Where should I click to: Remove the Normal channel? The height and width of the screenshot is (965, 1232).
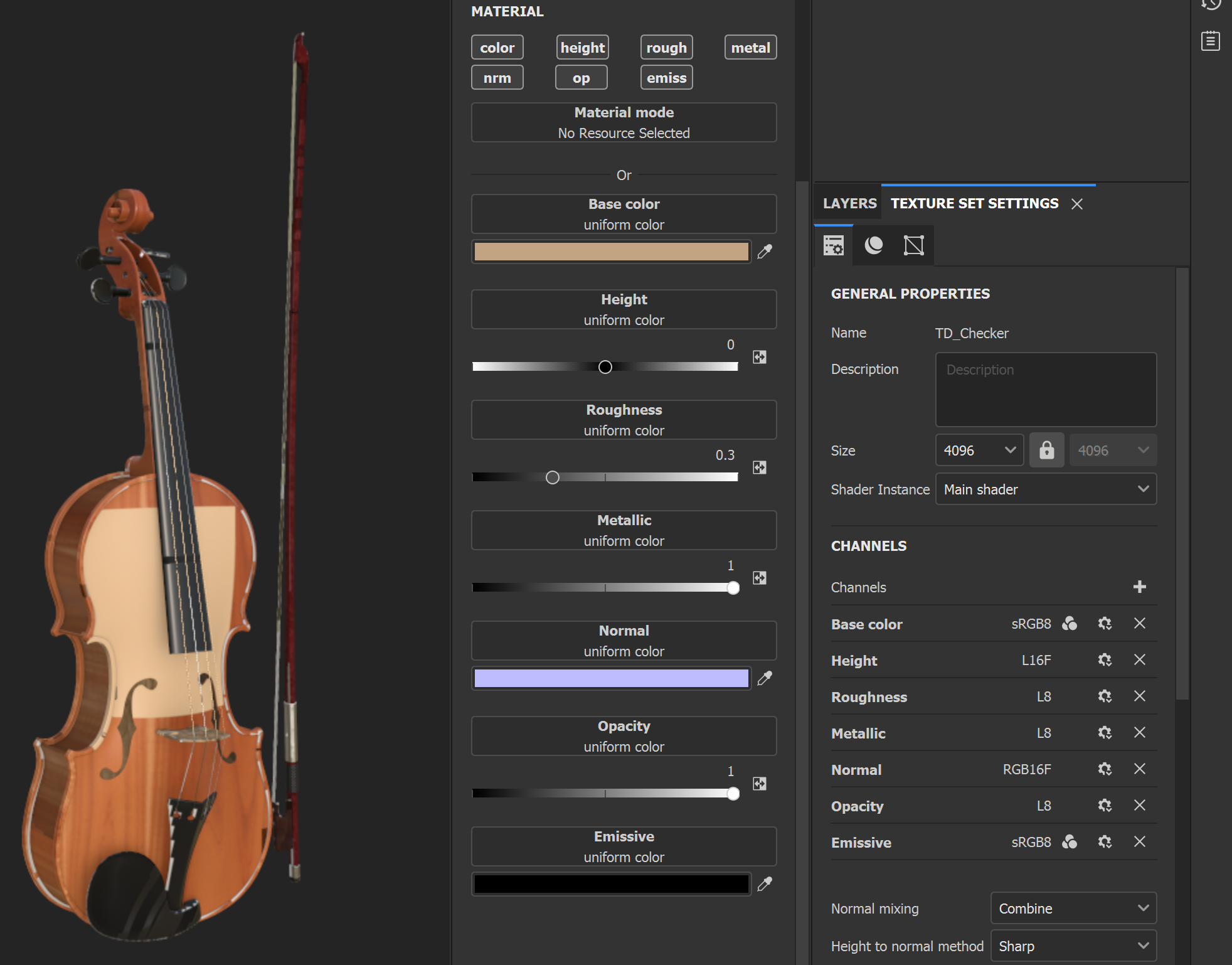[1140, 769]
